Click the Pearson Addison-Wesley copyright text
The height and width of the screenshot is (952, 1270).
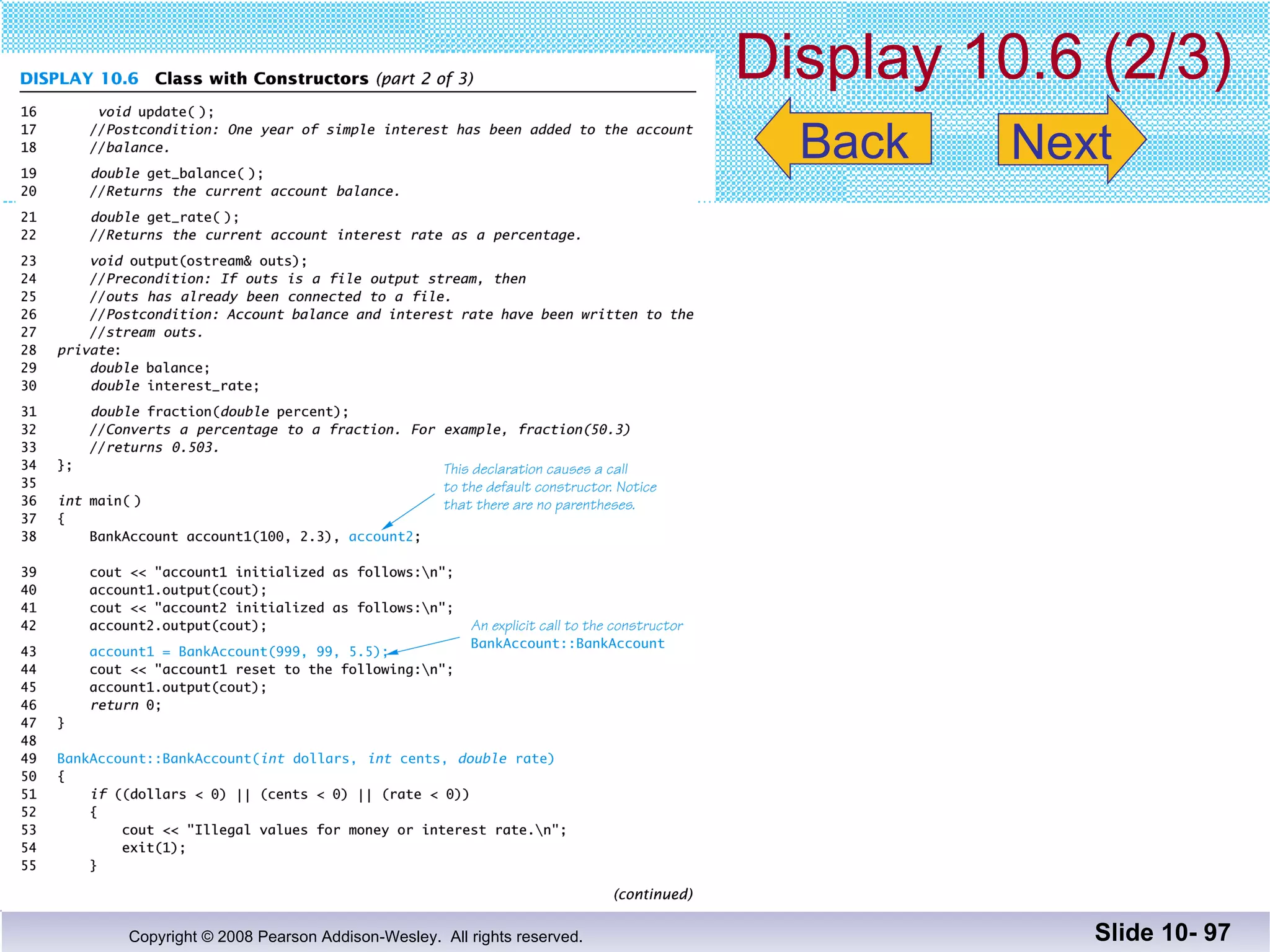click(355, 937)
